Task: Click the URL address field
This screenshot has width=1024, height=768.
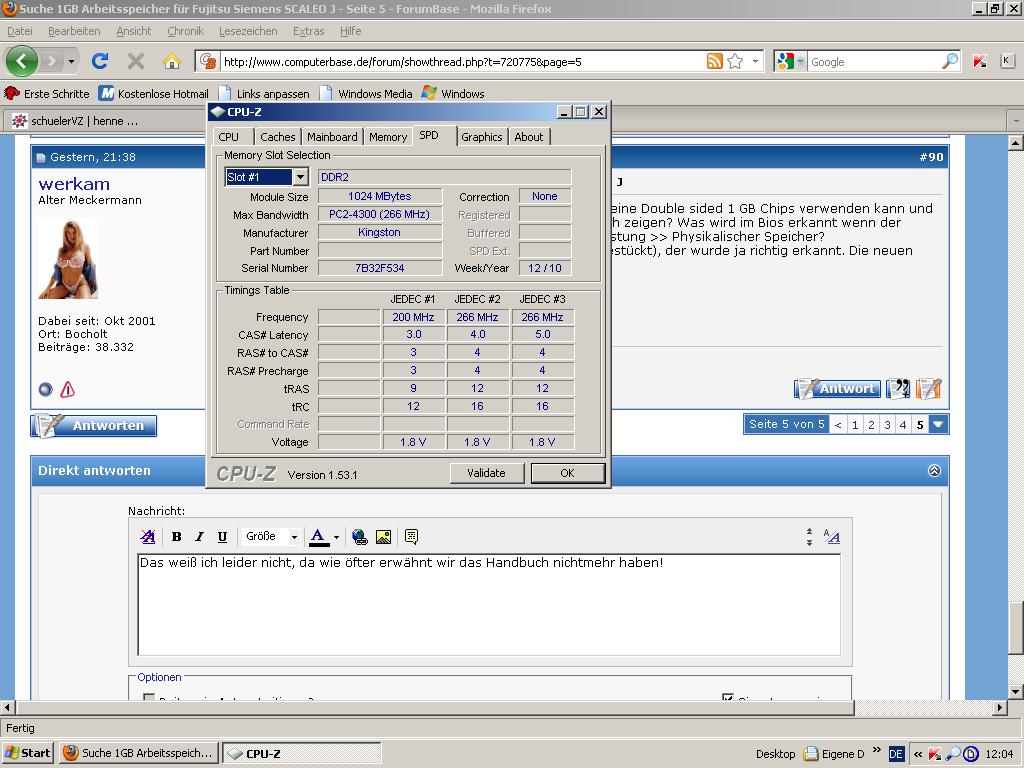Action: (x=462, y=62)
